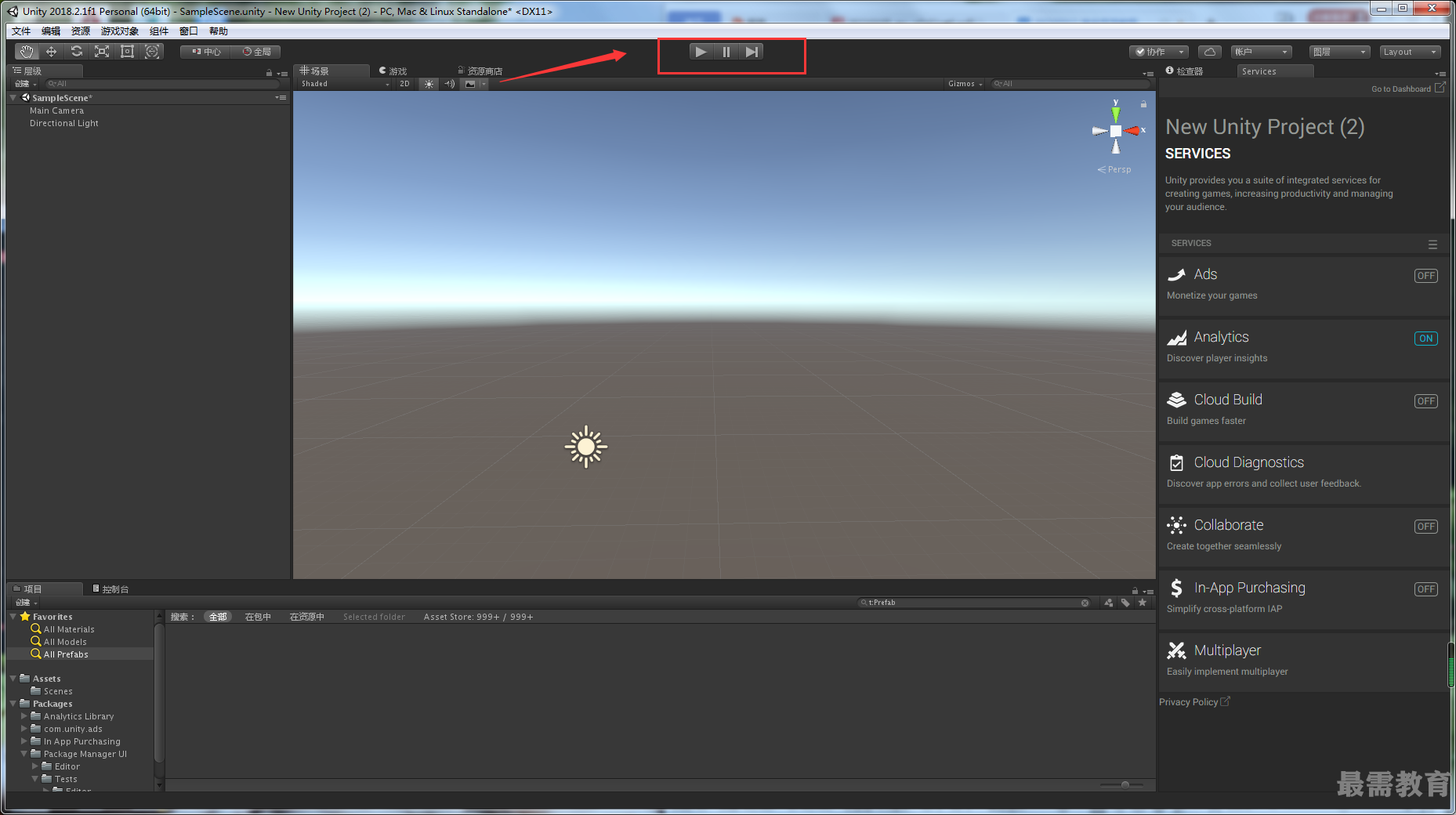1456x815 pixels.
Task: Open scene effects dropdown arrow
Action: click(484, 84)
